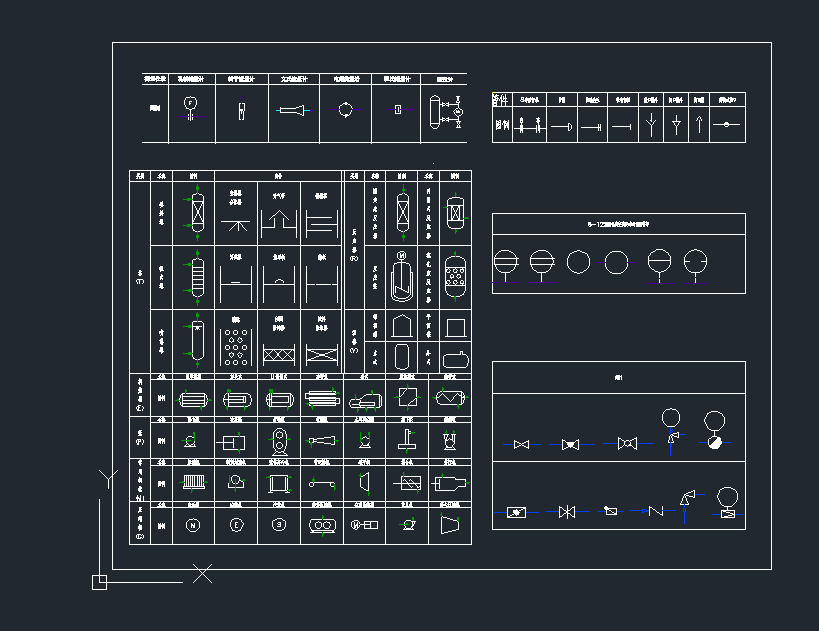Viewport: 819px width, 631px height.
Task: Select the upward arrow pipe fitting symbol
Action: click(700, 125)
